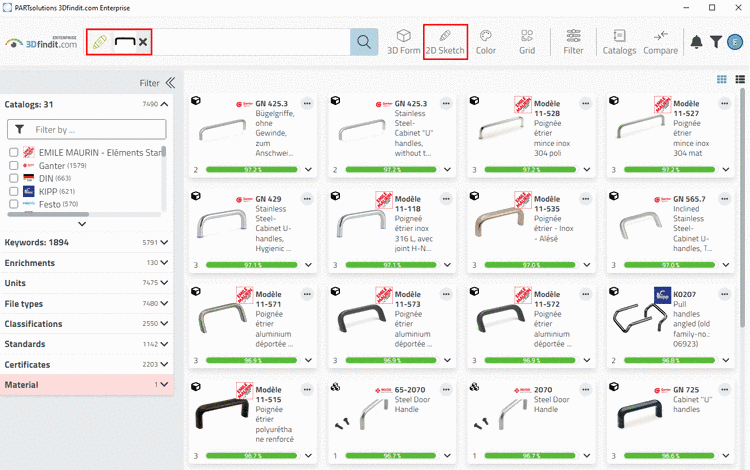Open the GN 725 Cabinet U handles thumbnail
This screenshot has height=470, width=750.
(640, 414)
